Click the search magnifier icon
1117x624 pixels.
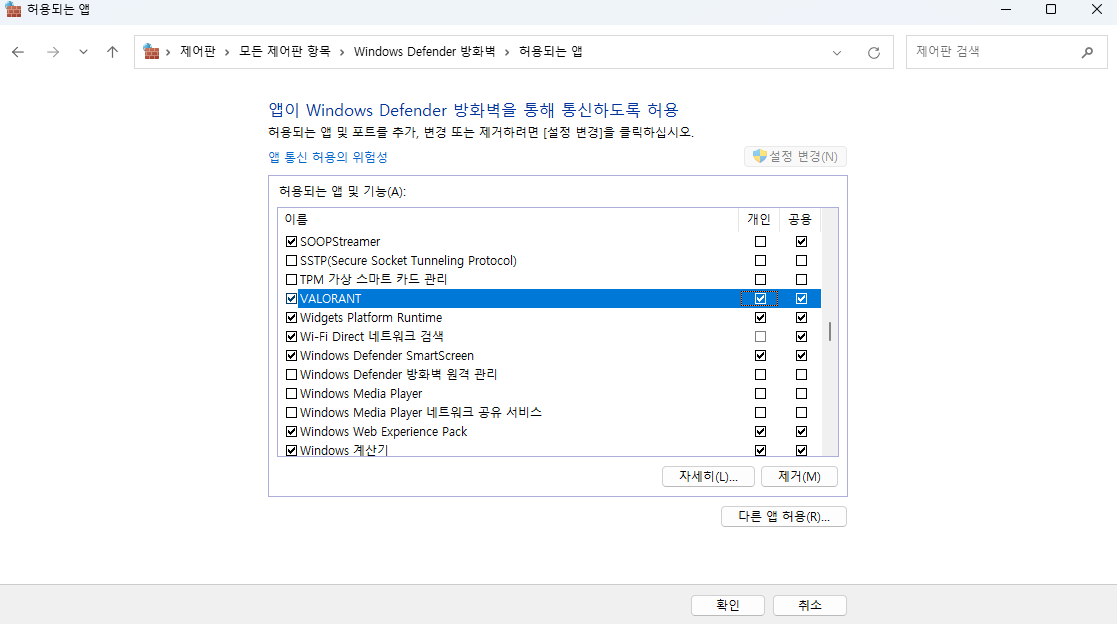click(1087, 52)
